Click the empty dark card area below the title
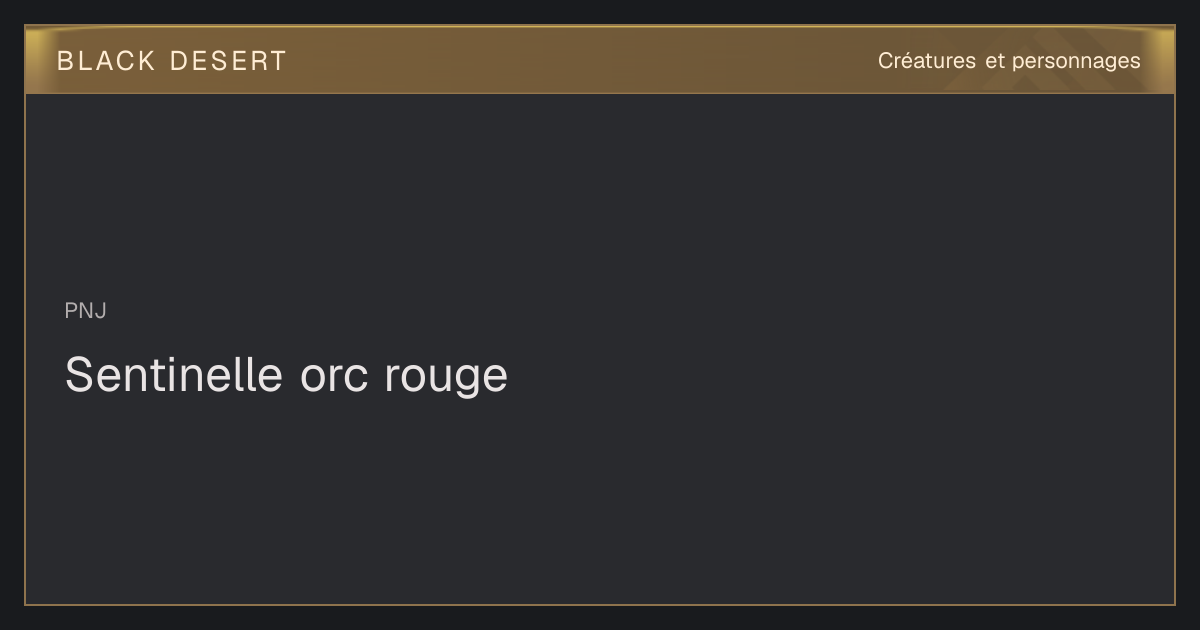This screenshot has width=1200, height=630. tap(600, 500)
